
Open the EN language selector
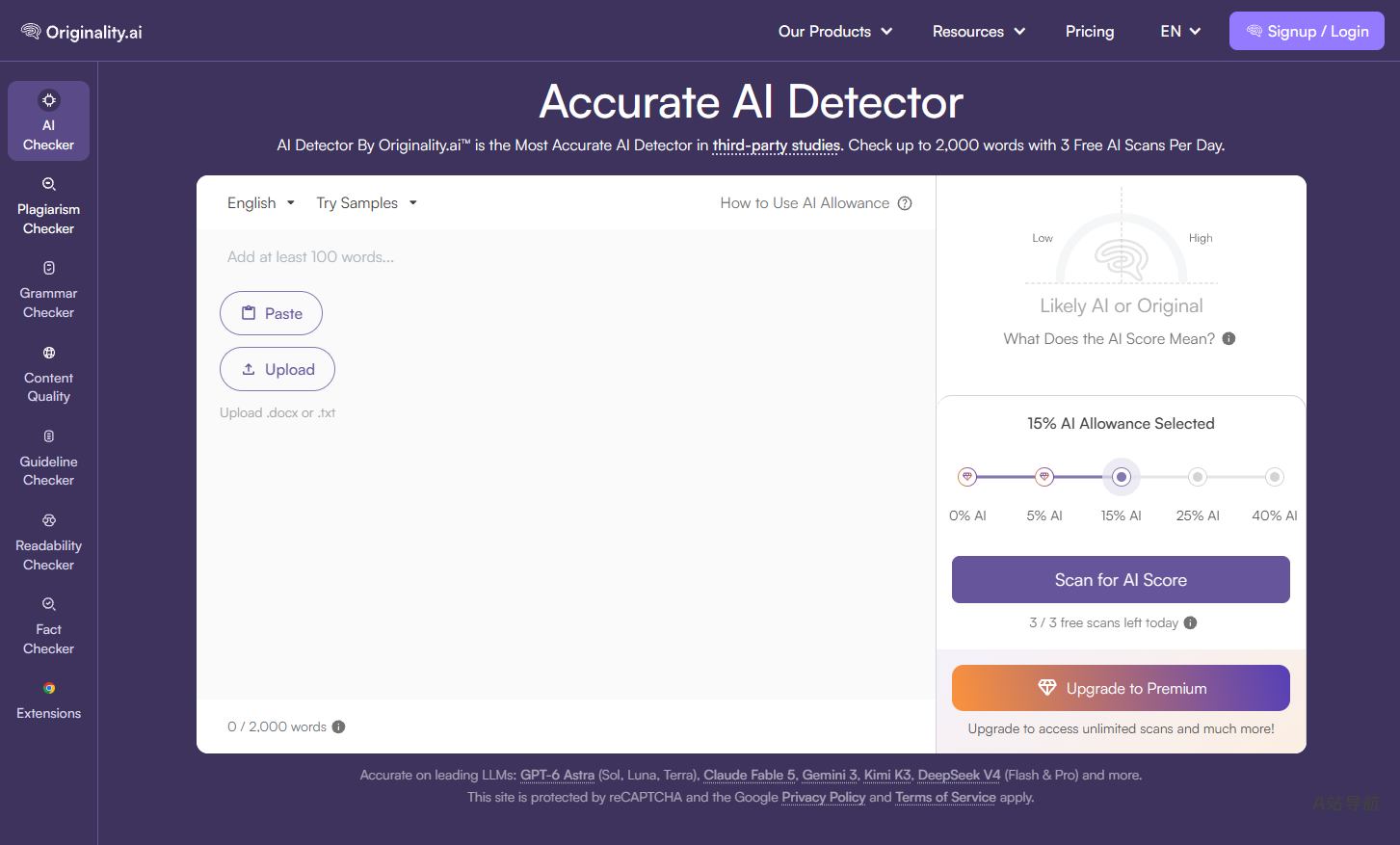click(x=1180, y=32)
